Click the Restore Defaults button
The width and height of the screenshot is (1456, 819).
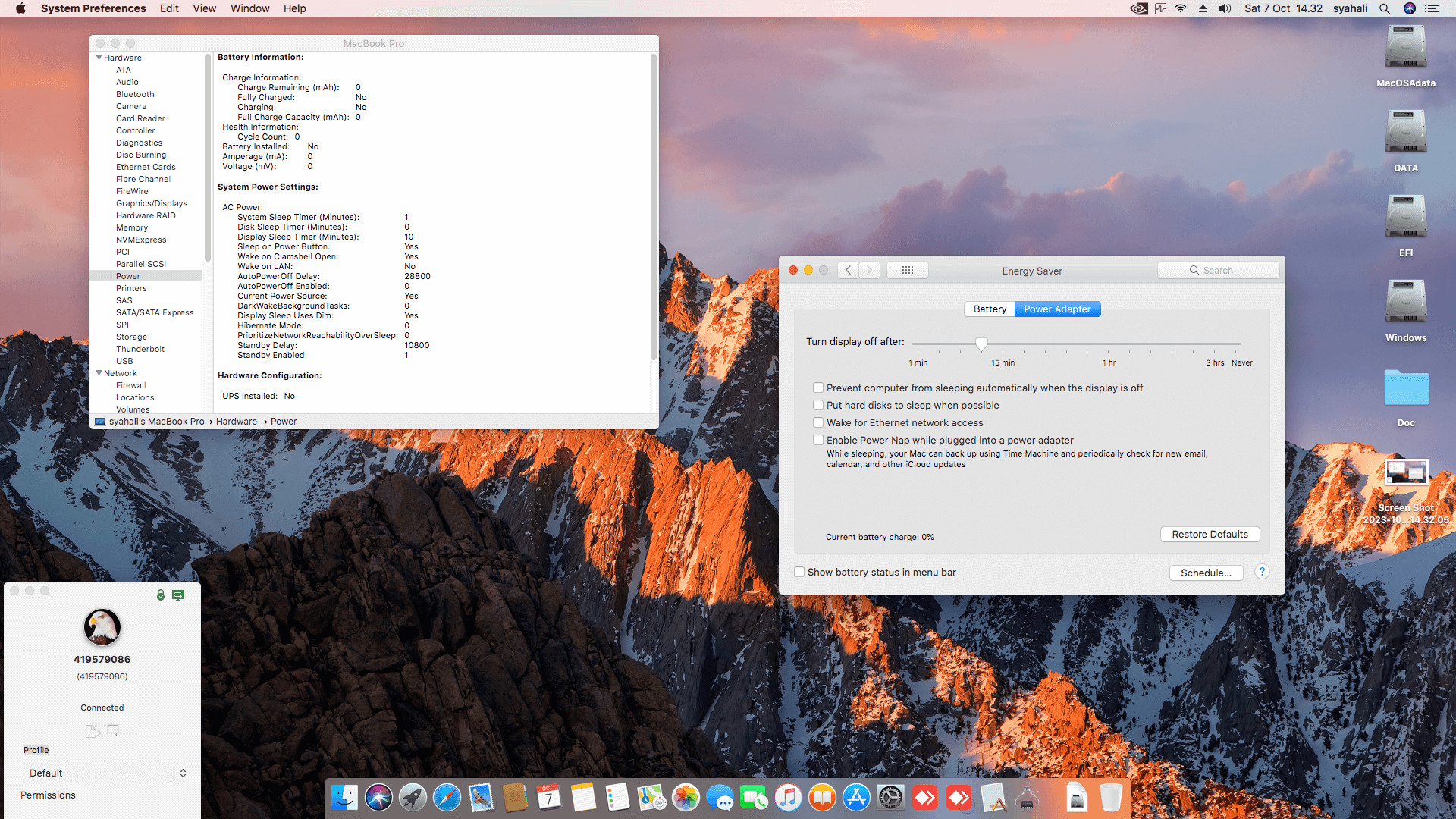(x=1210, y=534)
